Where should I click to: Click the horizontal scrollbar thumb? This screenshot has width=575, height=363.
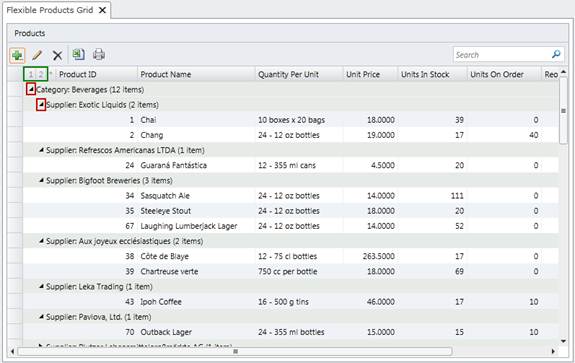point(235,352)
